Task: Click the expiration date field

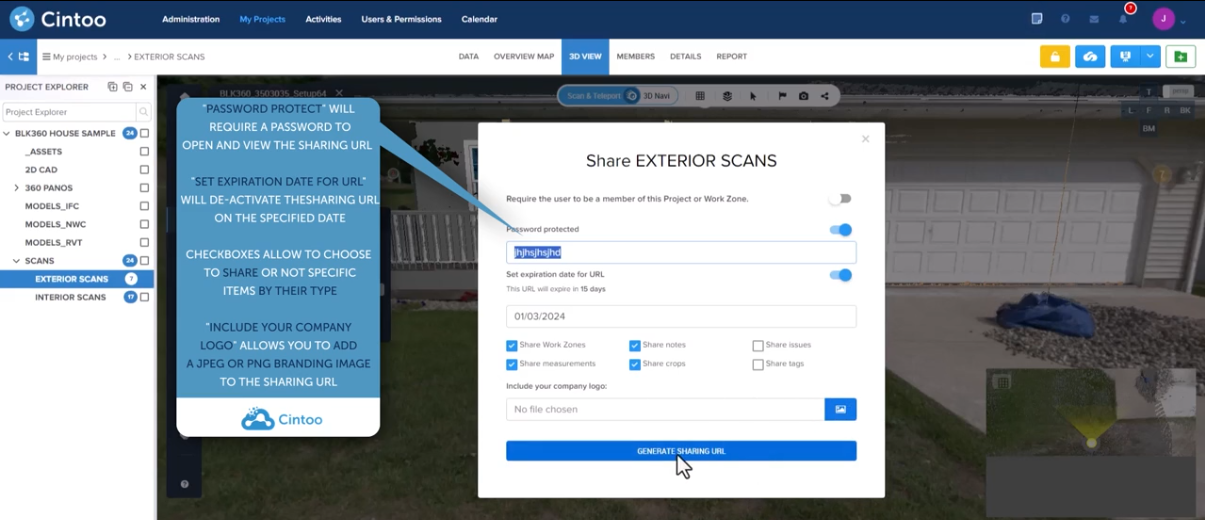Action: tap(681, 316)
